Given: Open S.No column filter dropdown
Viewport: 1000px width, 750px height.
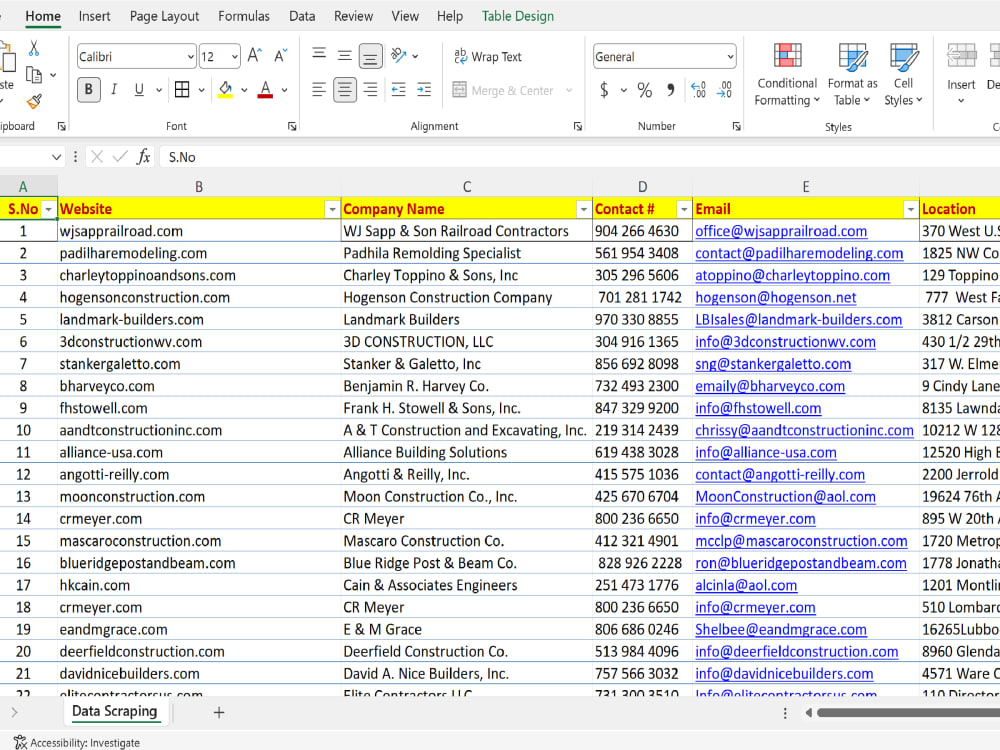Looking at the screenshot, I should point(48,209).
